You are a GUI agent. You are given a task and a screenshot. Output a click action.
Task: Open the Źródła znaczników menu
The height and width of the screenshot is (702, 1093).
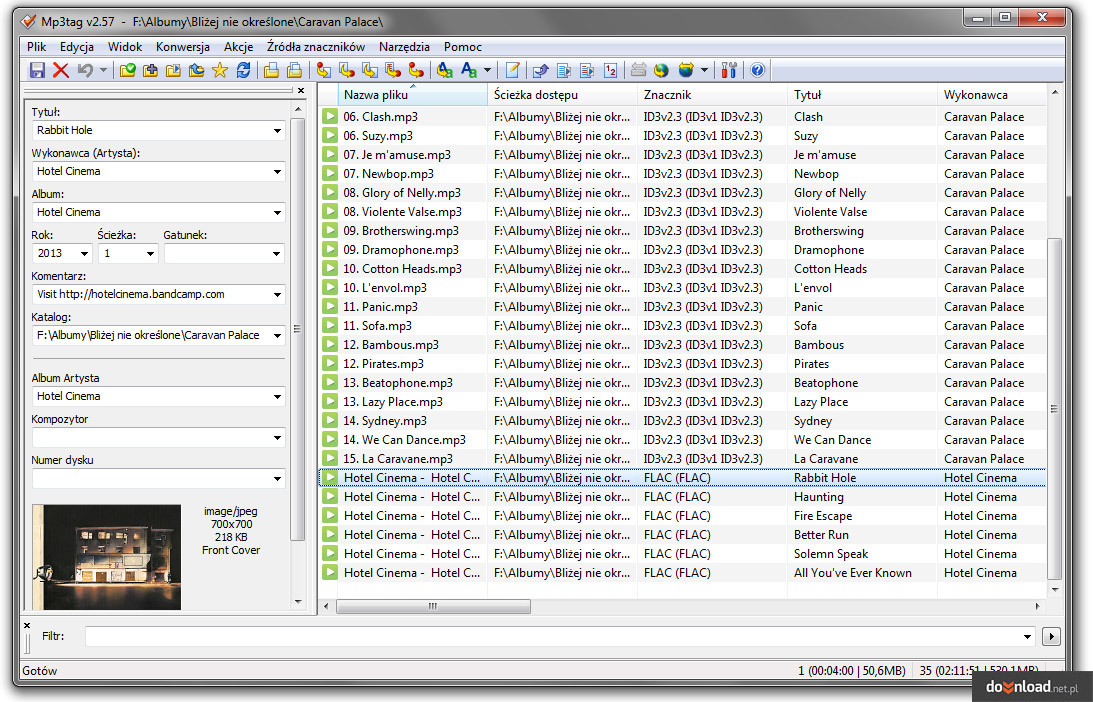click(x=316, y=47)
